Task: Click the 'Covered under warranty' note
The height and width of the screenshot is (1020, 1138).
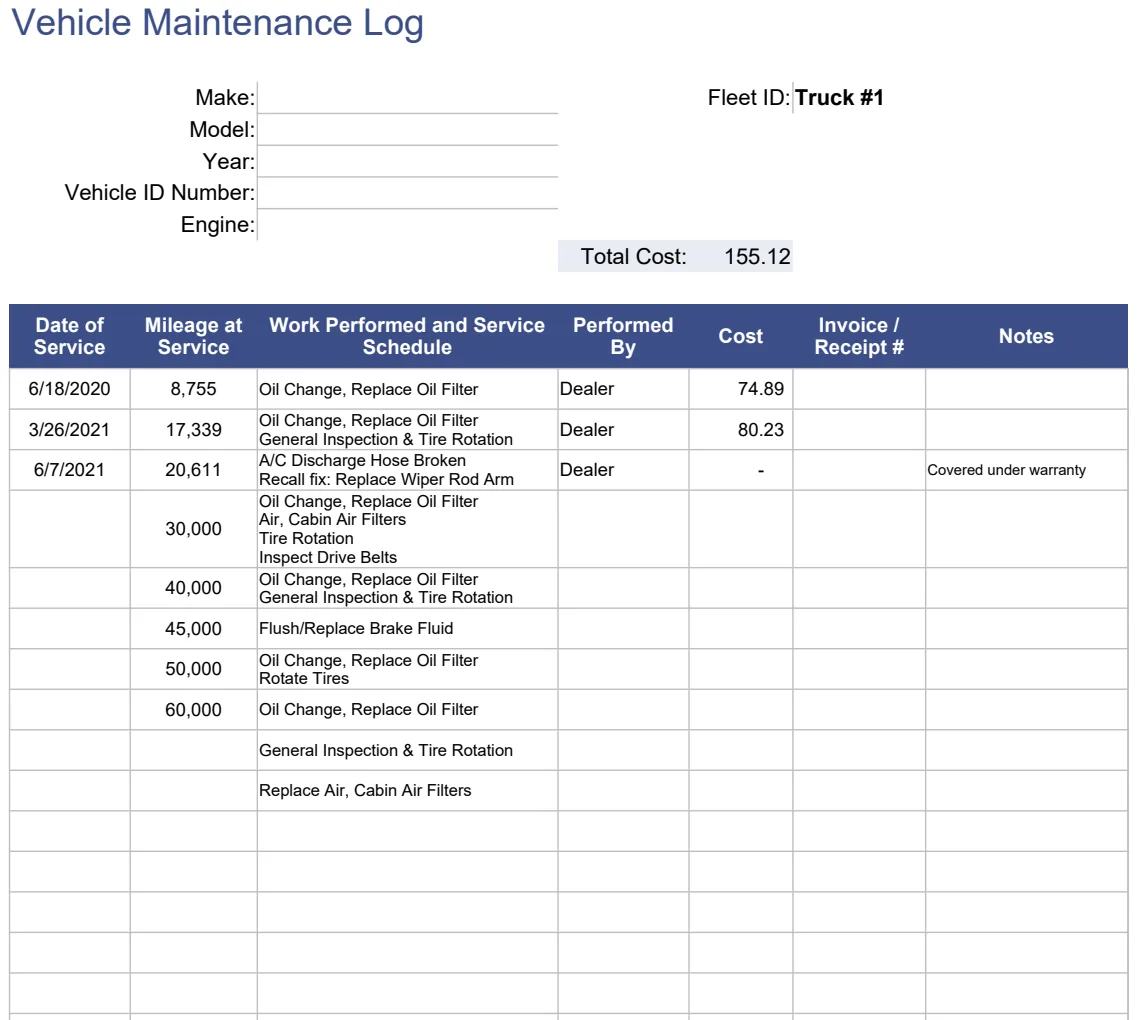Action: click(x=1006, y=470)
